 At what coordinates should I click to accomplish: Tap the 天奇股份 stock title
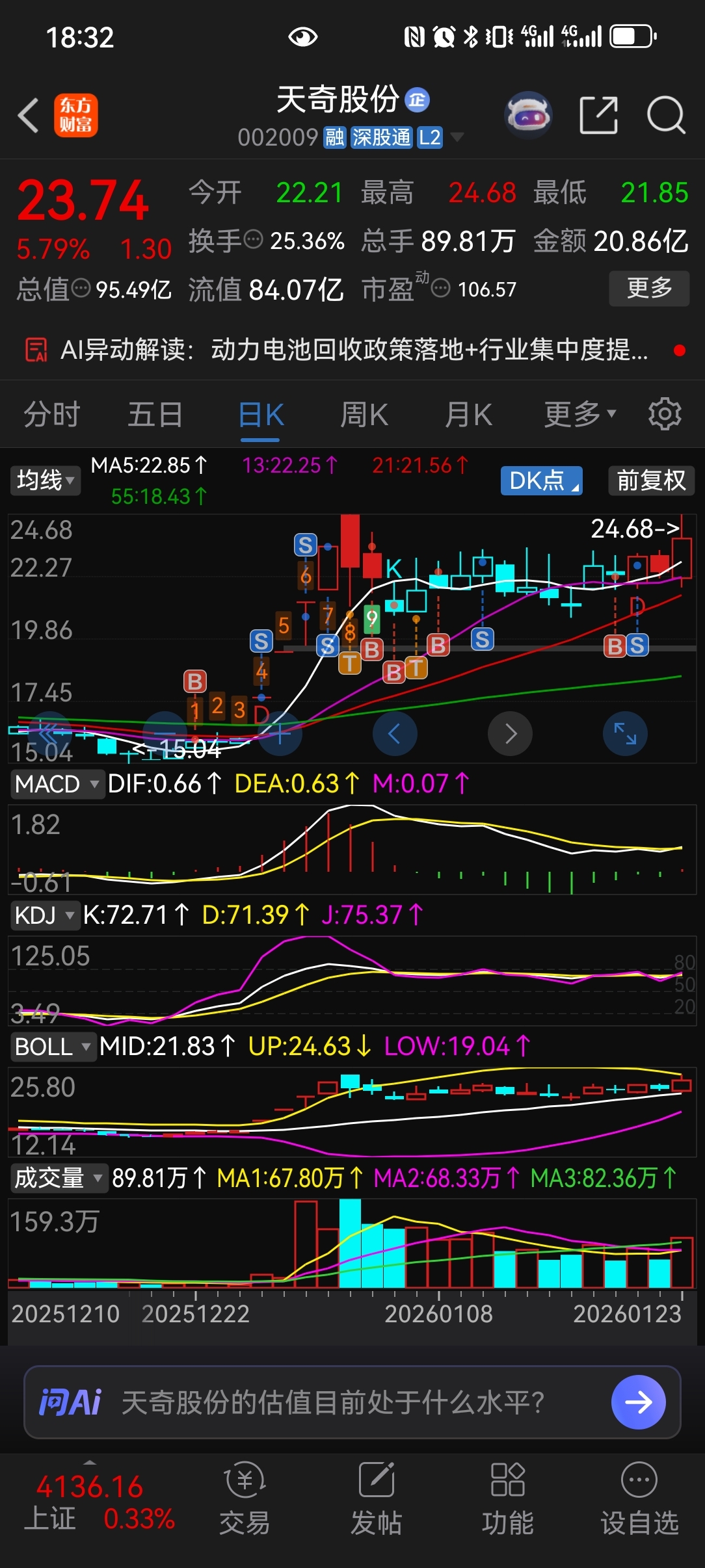click(338, 100)
